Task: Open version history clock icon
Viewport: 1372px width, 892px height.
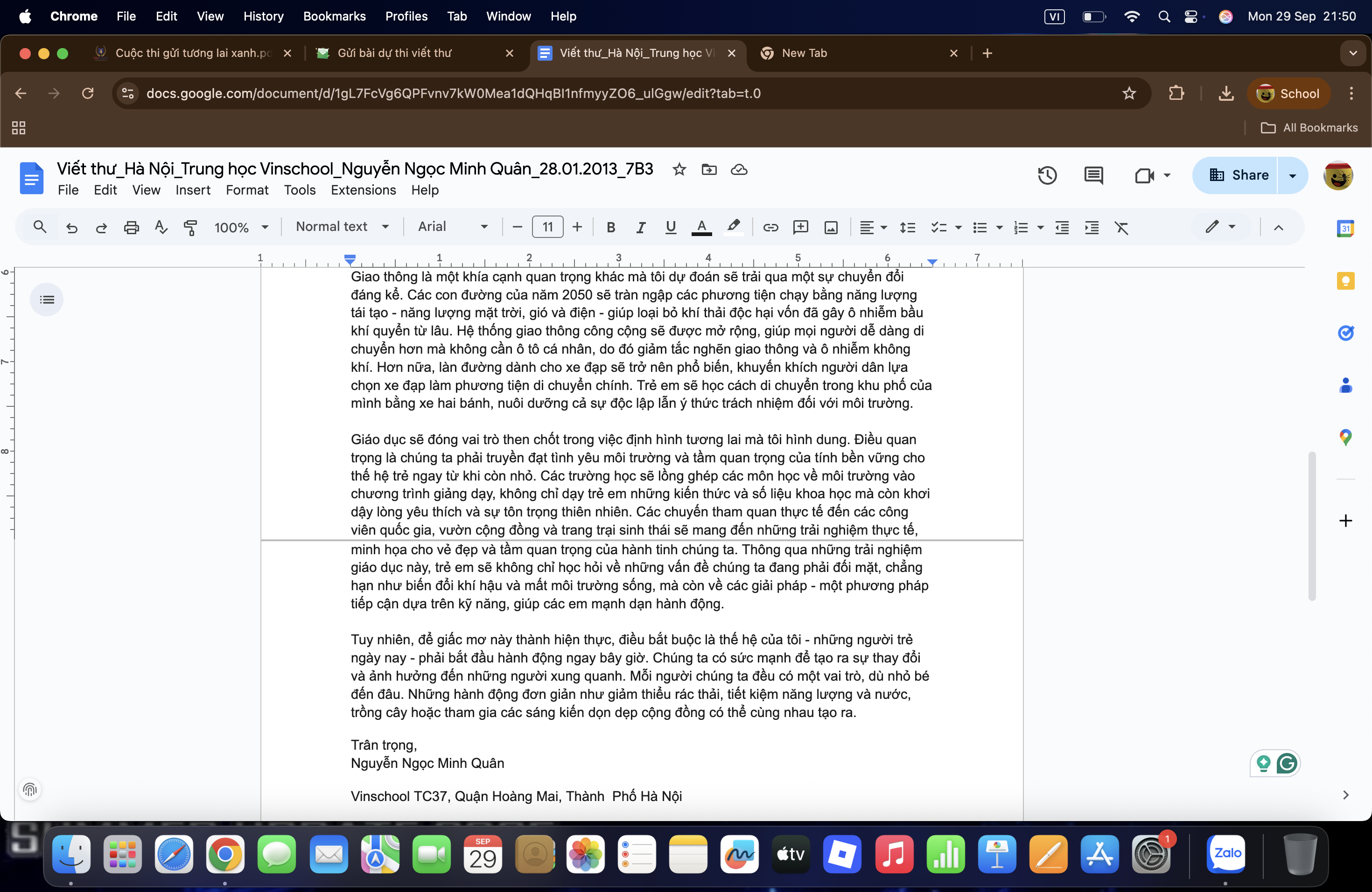Action: pyautogui.click(x=1047, y=175)
